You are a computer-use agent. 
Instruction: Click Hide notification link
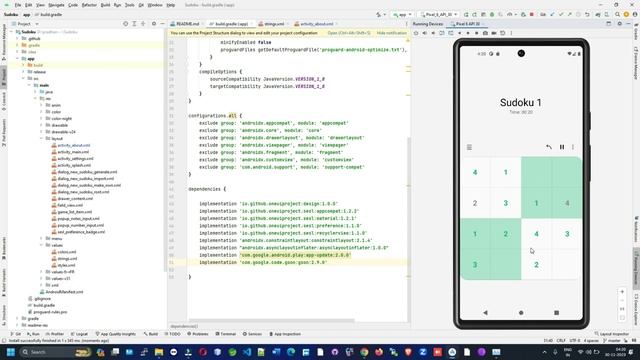391,33
